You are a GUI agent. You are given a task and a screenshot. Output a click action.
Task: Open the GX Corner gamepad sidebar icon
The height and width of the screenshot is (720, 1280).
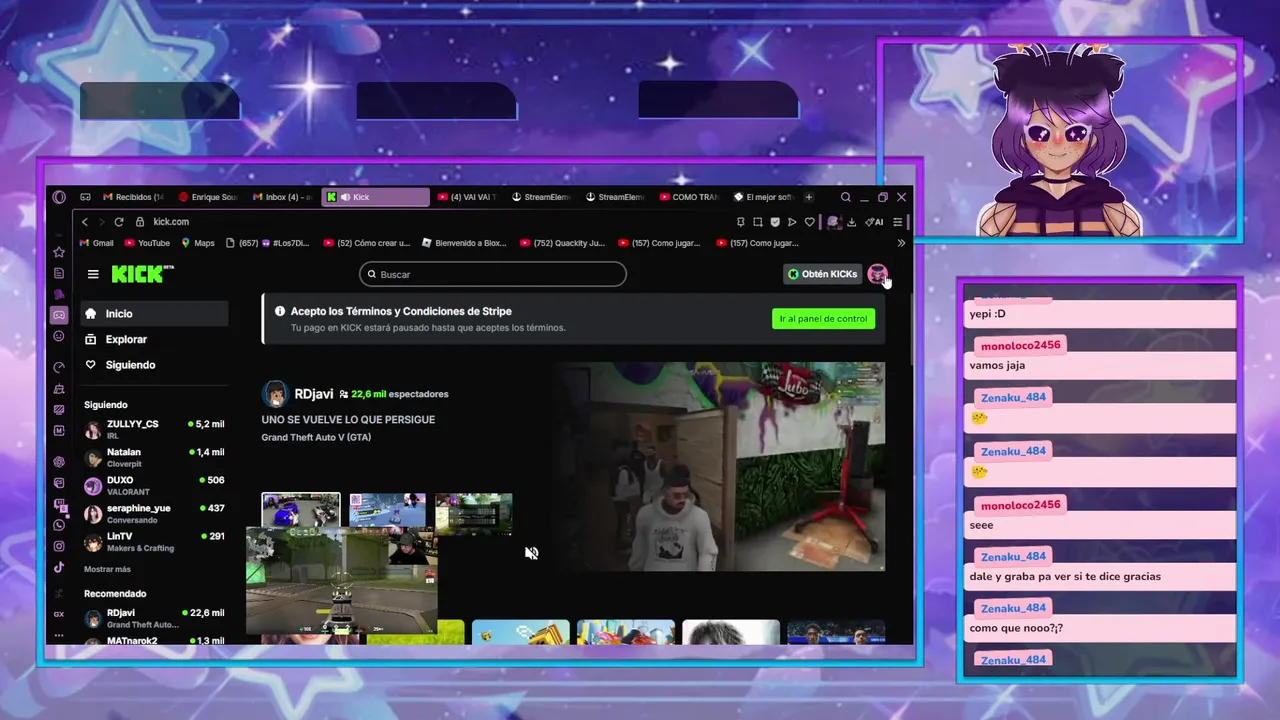tap(59, 315)
